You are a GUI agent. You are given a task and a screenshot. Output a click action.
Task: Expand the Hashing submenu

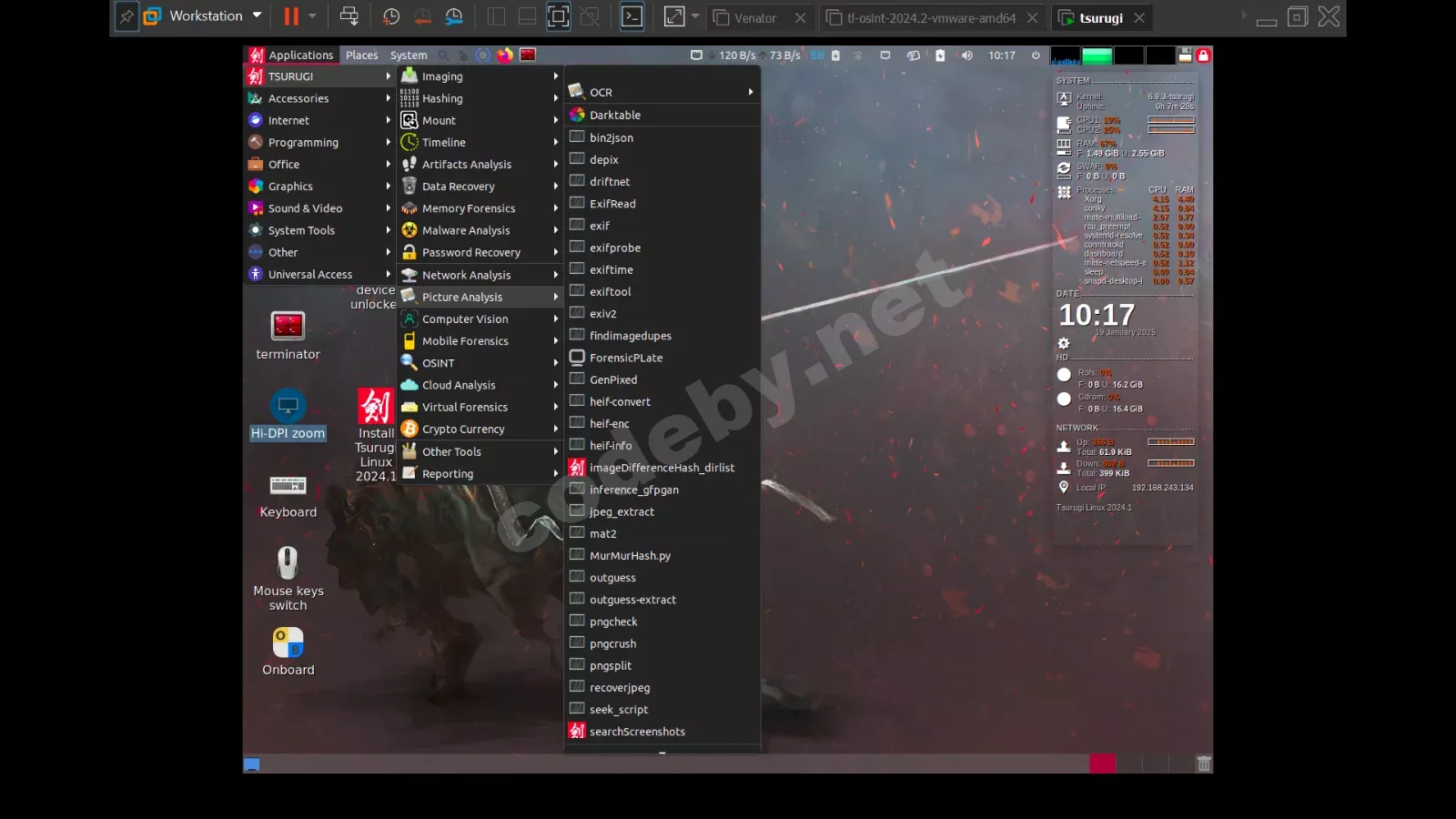480,98
